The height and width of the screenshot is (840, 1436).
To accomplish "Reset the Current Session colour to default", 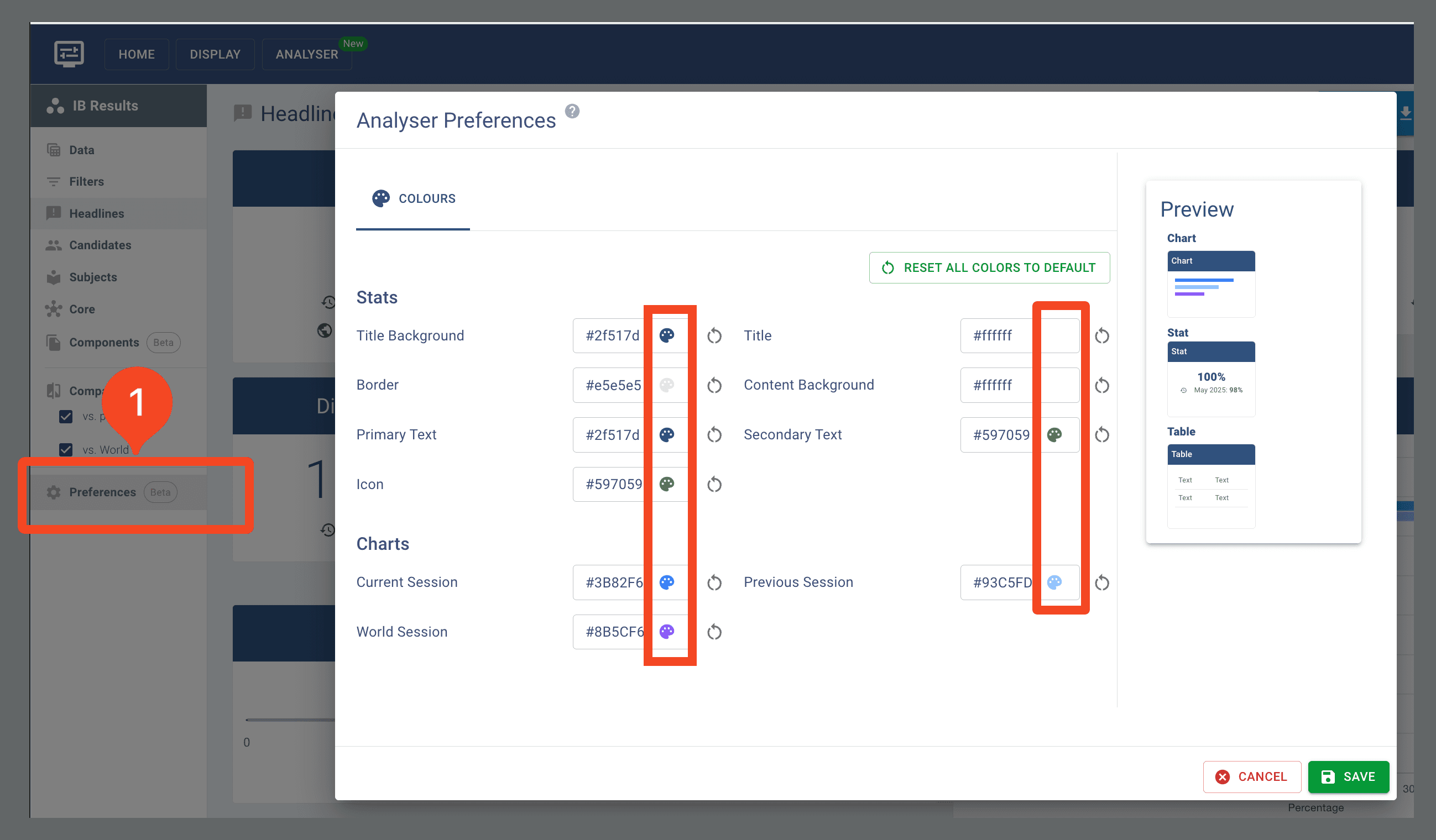I will point(714,582).
